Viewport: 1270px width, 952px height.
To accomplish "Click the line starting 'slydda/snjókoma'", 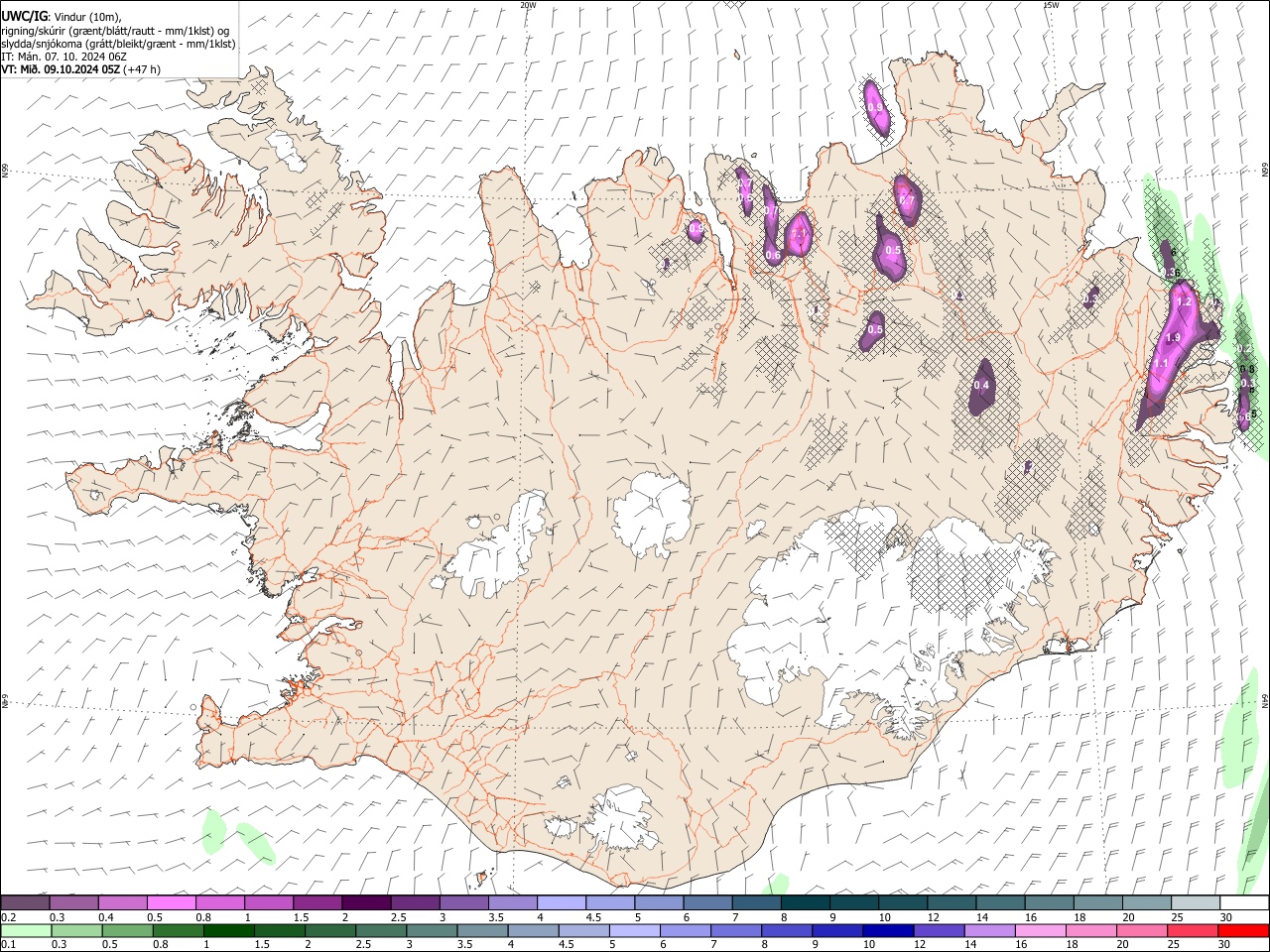I will (x=118, y=44).
